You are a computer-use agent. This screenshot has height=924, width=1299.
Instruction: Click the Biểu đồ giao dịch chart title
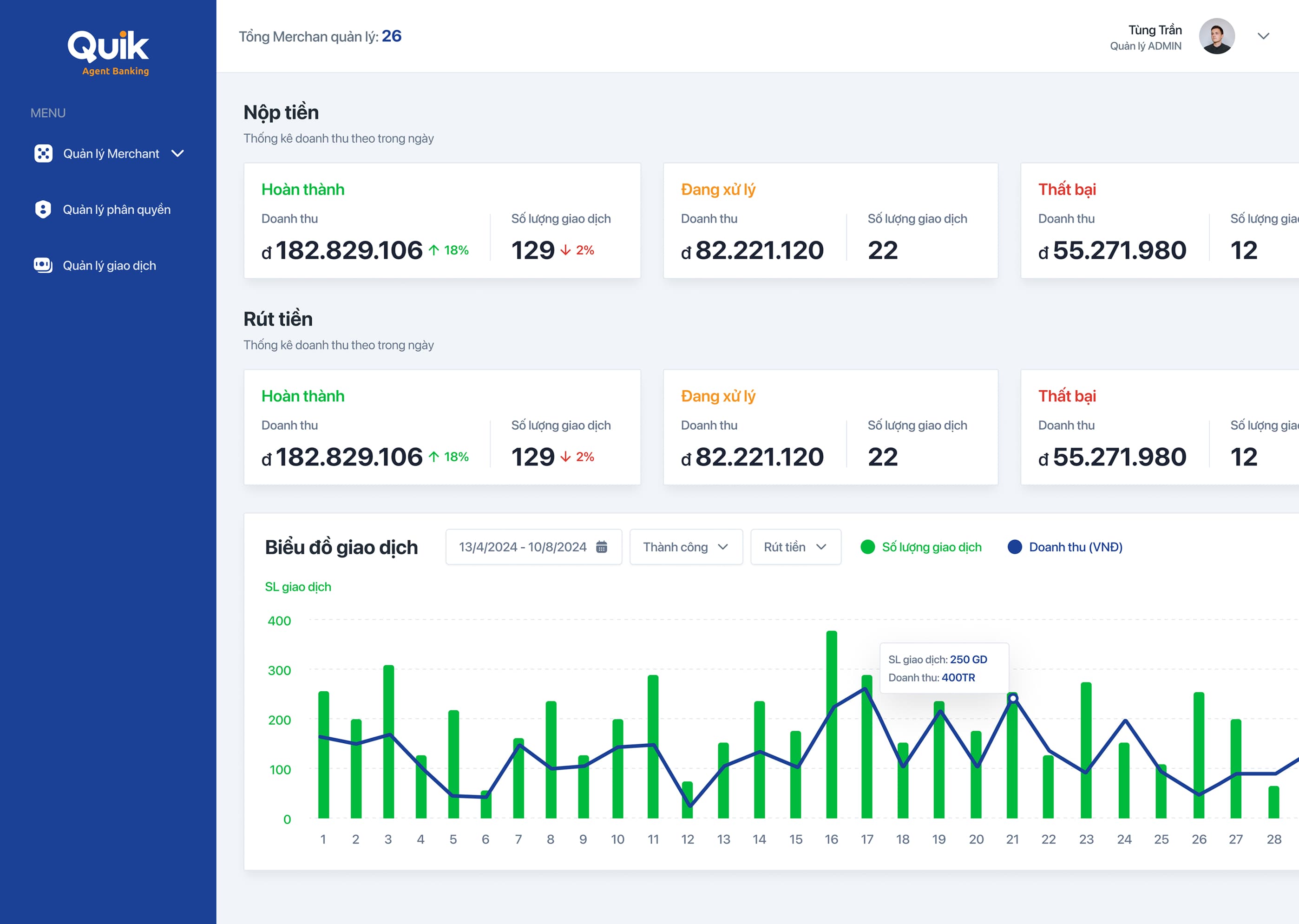click(341, 547)
